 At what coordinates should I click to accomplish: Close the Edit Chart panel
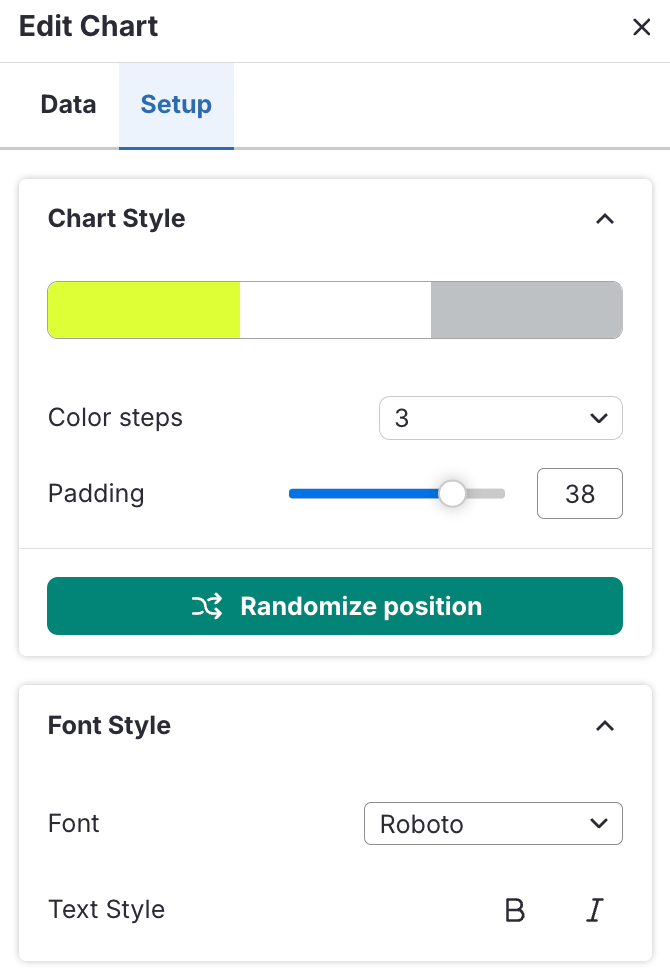641,28
